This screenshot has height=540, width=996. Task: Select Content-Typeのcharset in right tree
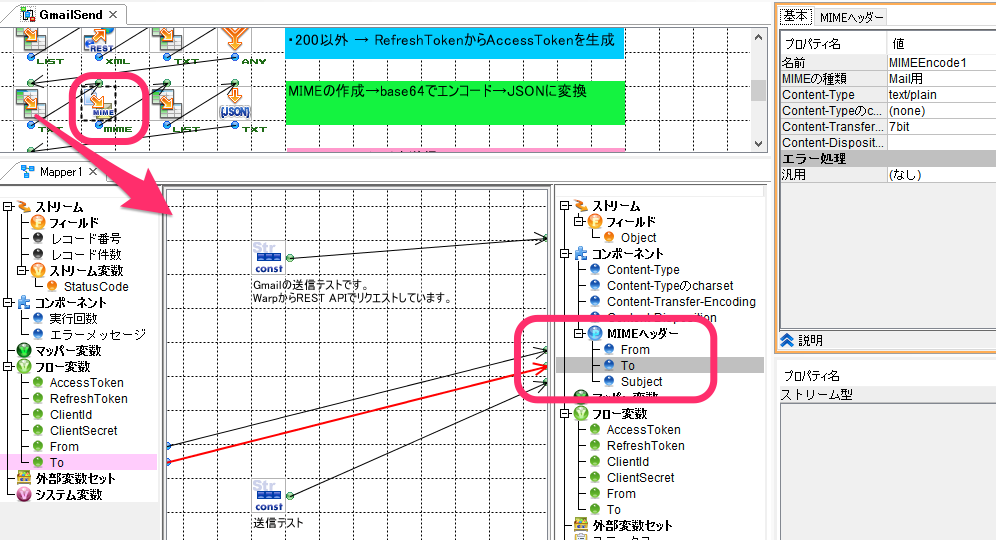point(670,285)
